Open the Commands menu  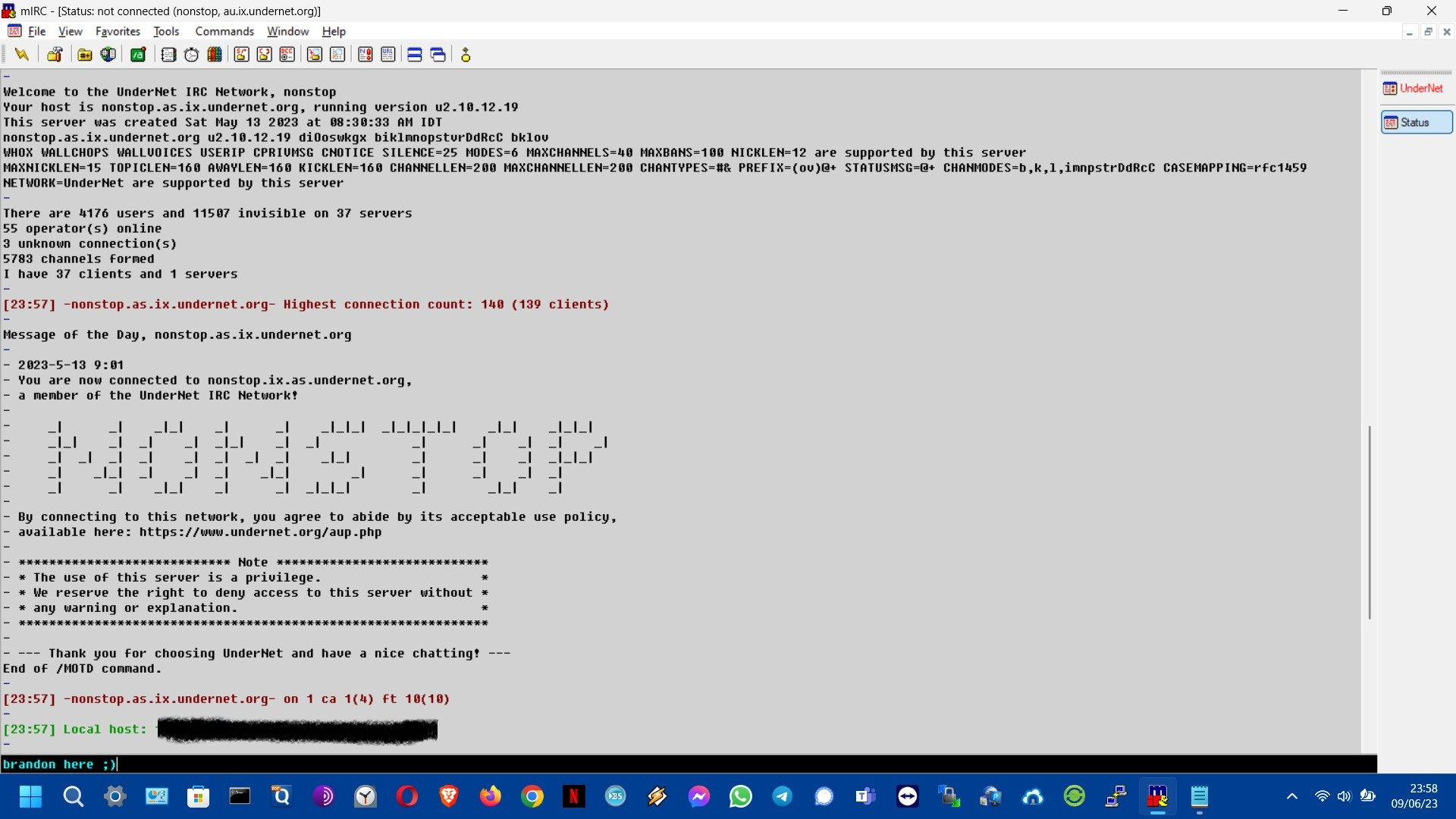coord(224,31)
